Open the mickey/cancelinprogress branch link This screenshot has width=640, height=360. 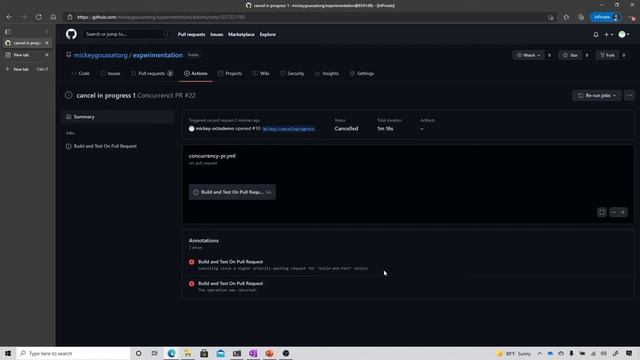click(x=288, y=129)
